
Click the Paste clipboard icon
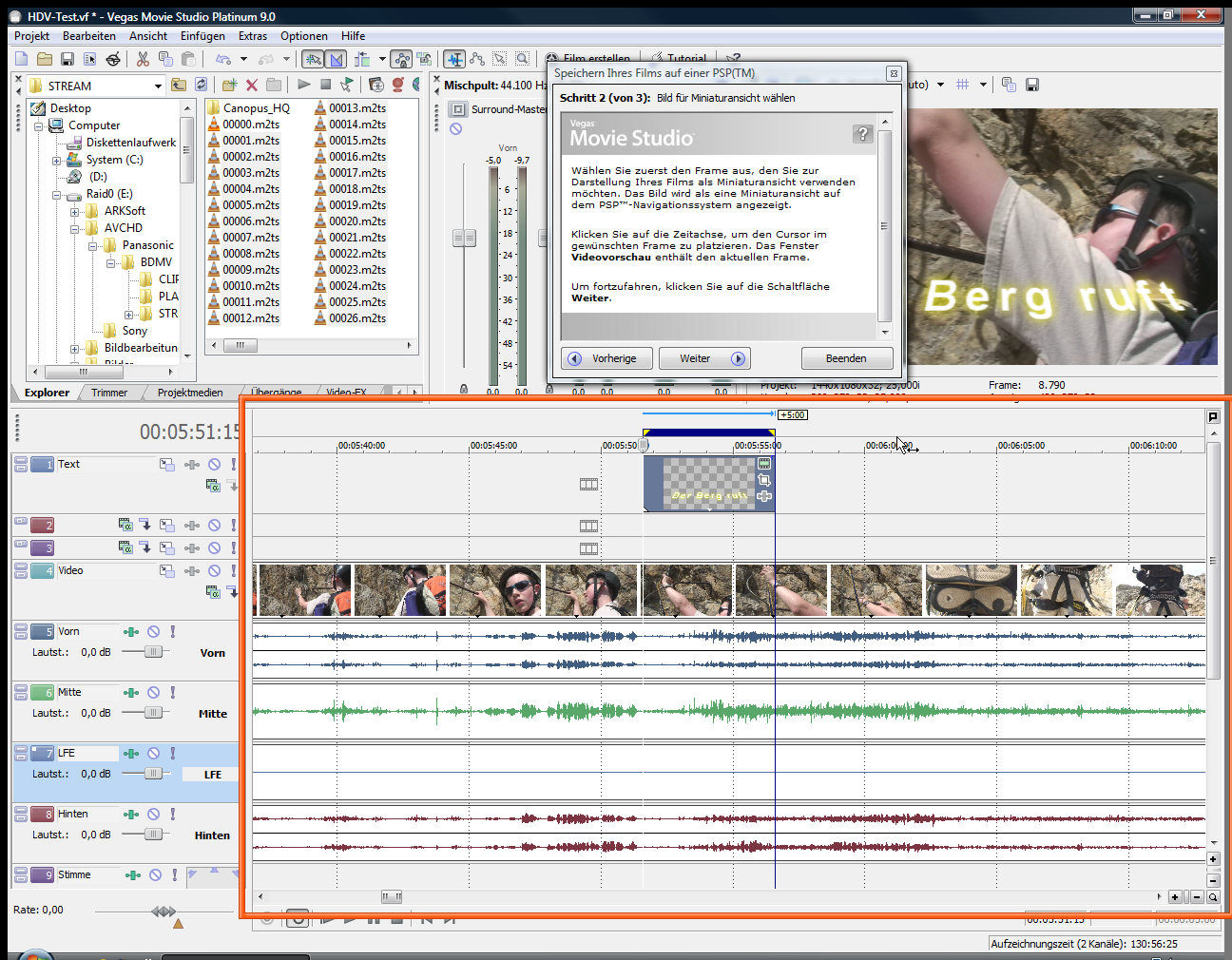click(x=188, y=59)
